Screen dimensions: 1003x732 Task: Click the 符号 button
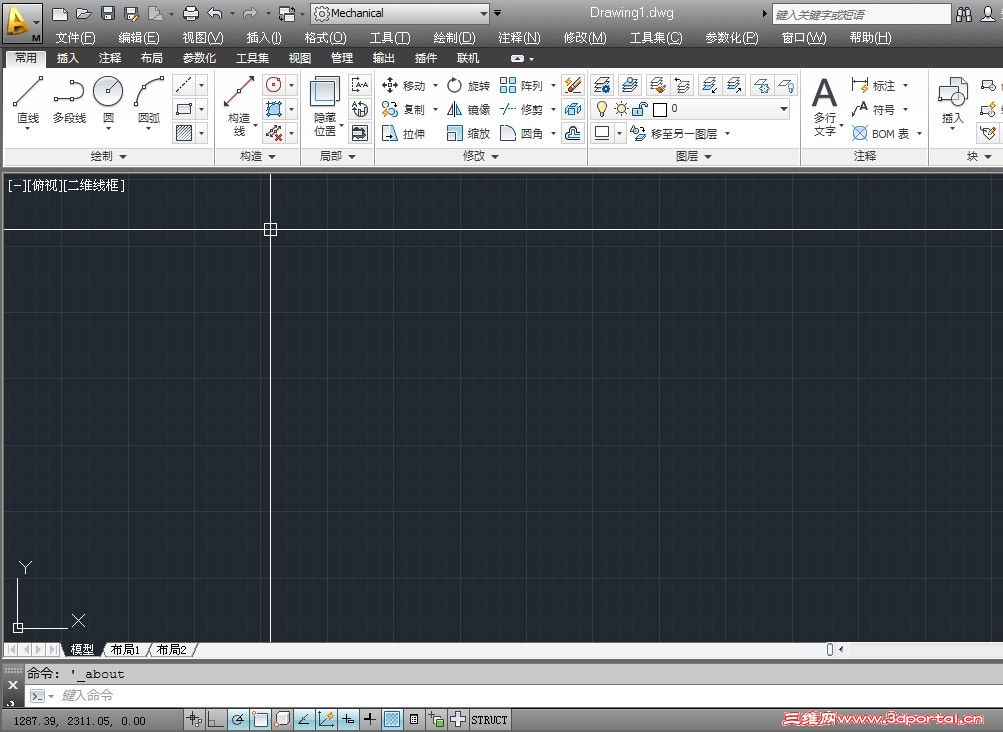pos(874,109)
